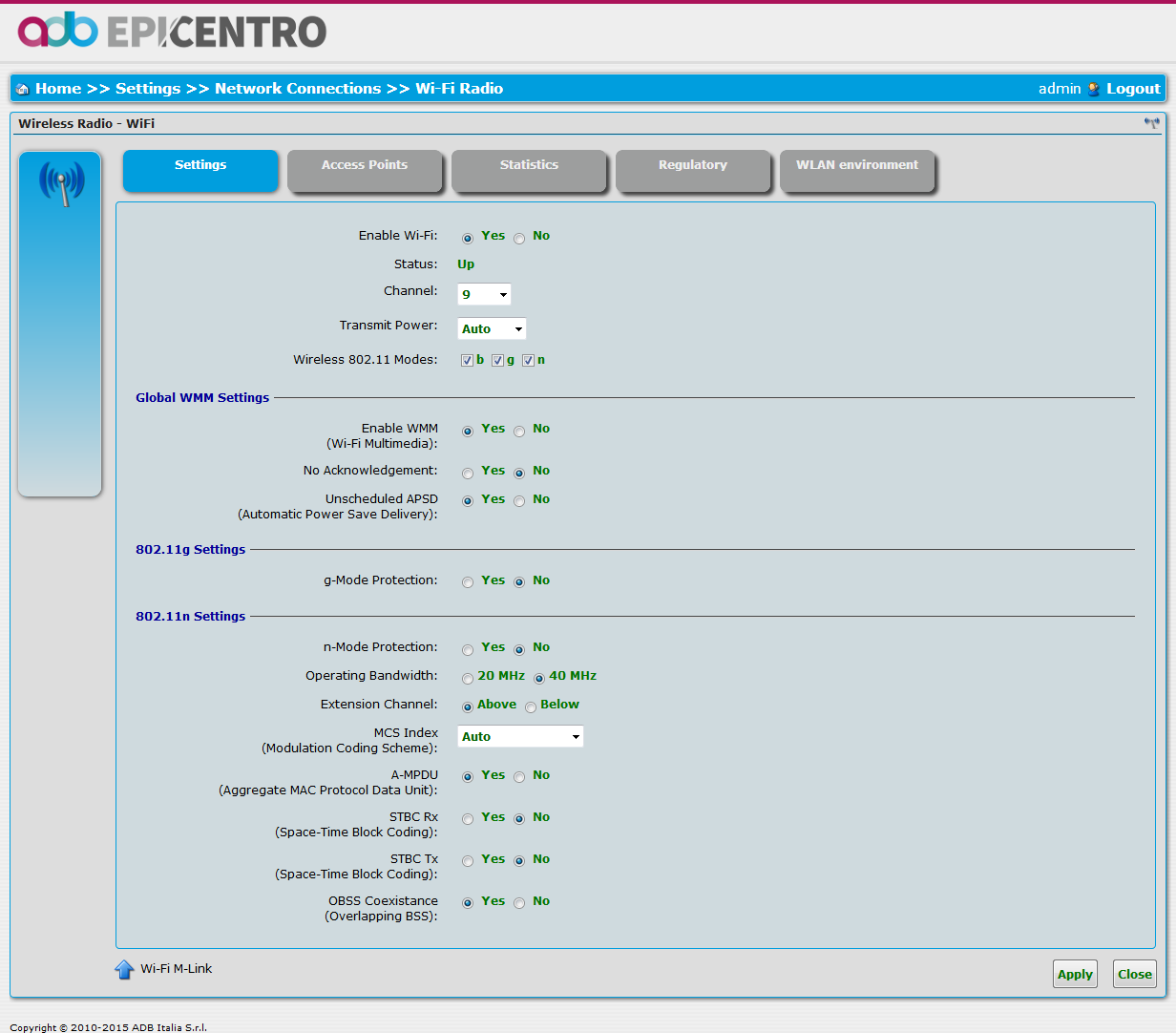The height and width of the screenshot is (1033, 1176).
Task: Click the Global WMM Settings heading
Action: click(202, 398)
